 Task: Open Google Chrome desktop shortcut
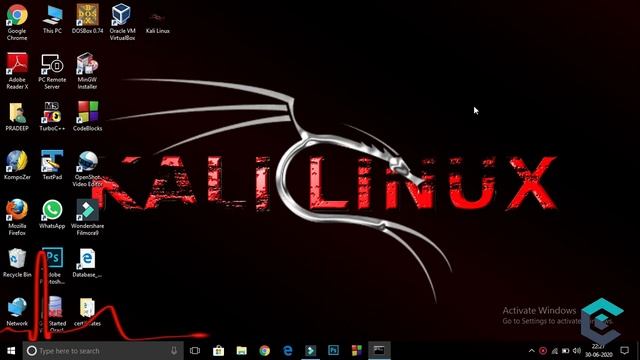[17, 22]
